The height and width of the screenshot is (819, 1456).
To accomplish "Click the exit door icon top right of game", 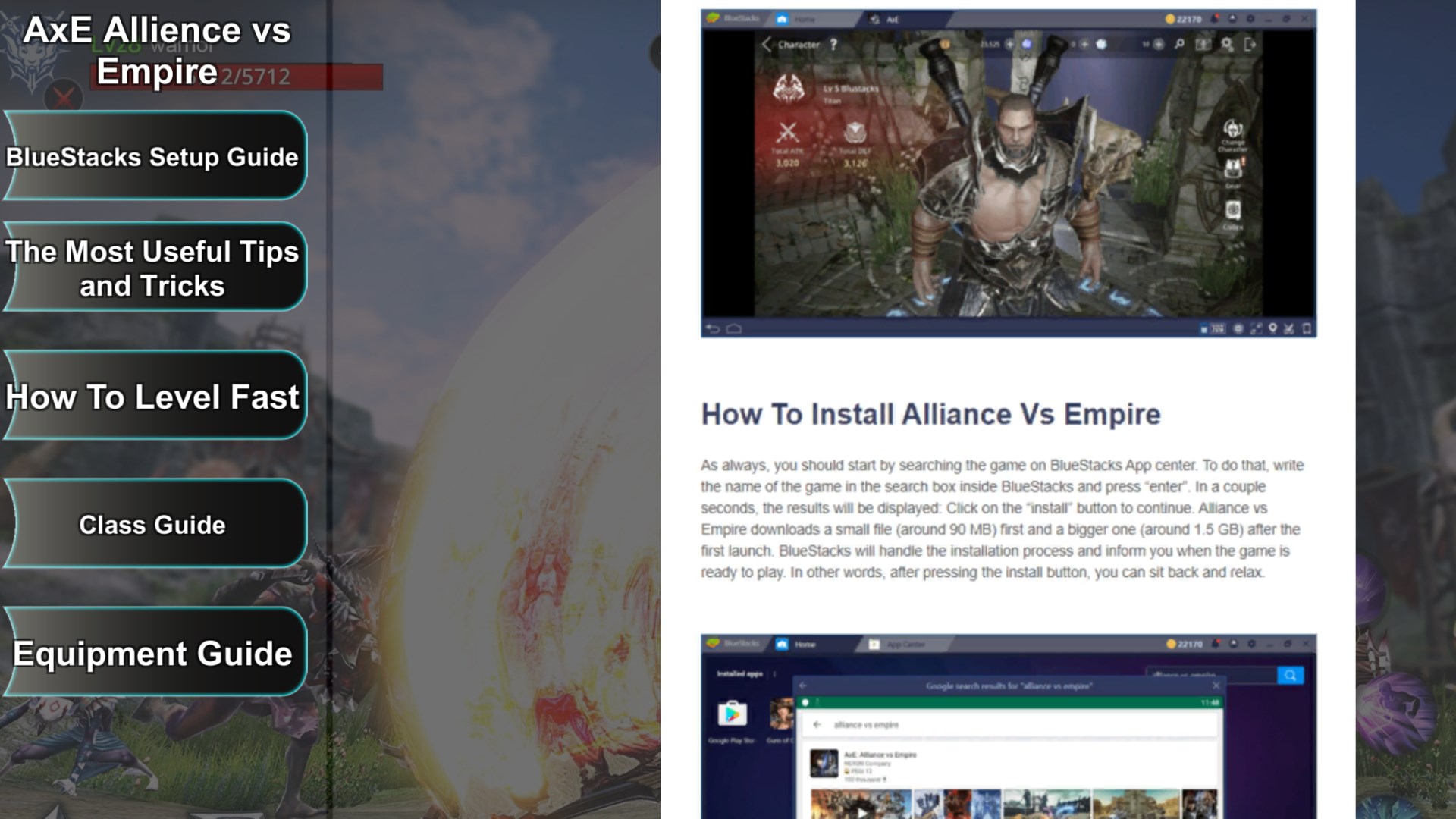I will 1250,45.
